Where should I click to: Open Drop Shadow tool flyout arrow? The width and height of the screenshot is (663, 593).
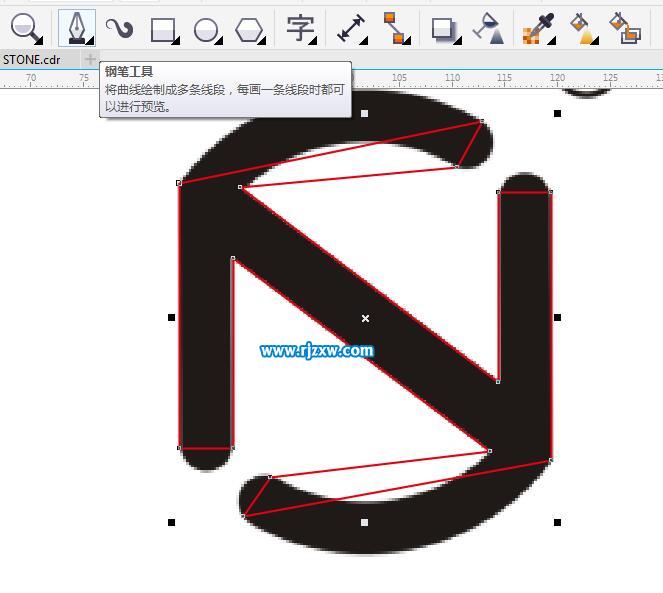458,41
